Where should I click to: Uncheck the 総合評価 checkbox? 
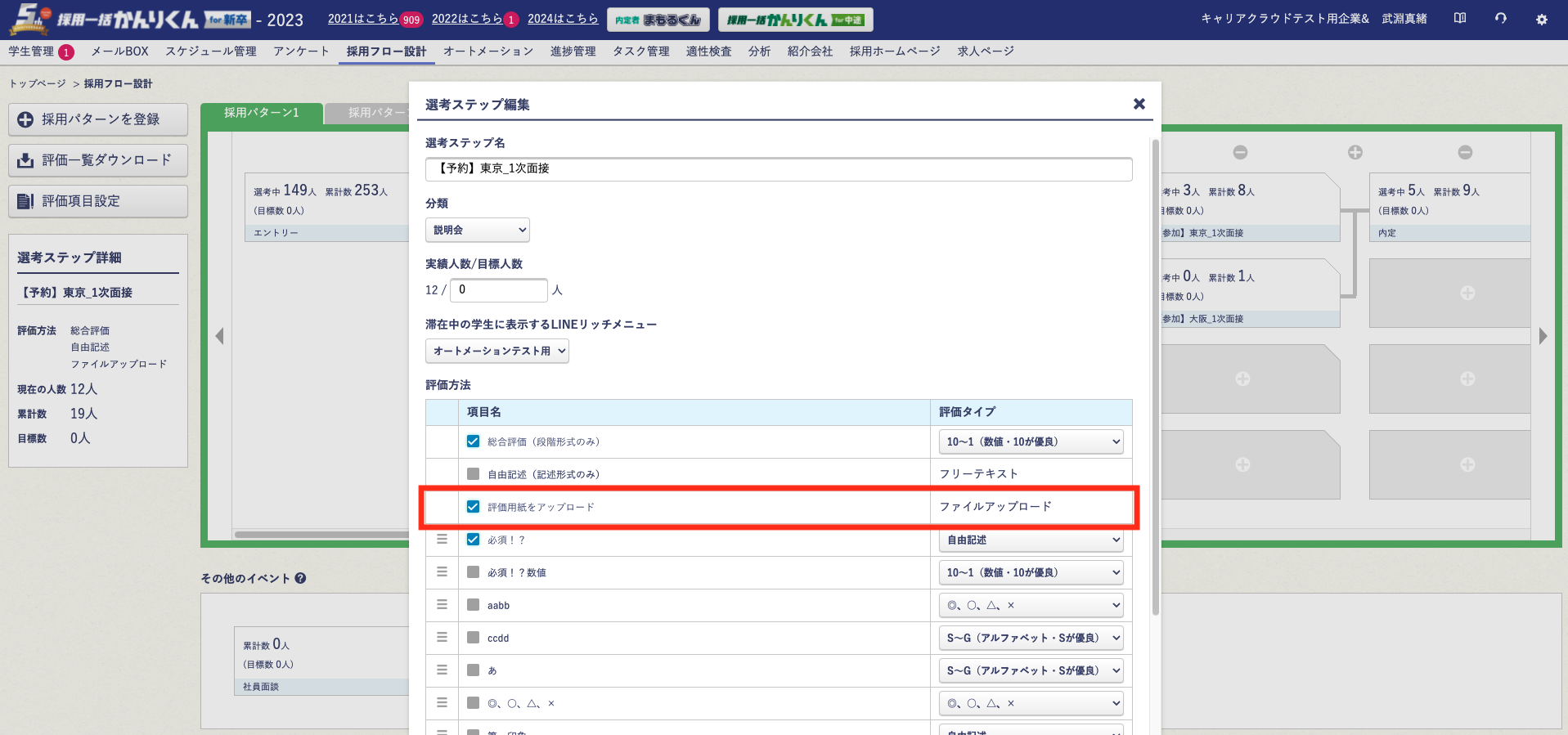click(x=473, y=441)
